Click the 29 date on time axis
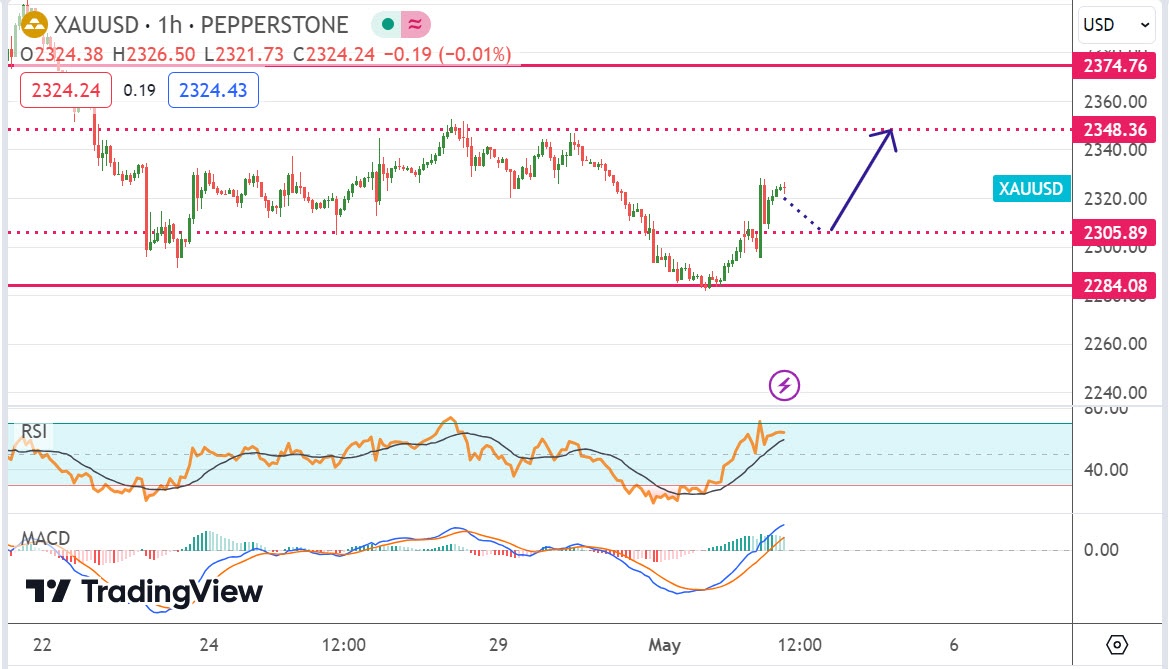 coord(500,644)
